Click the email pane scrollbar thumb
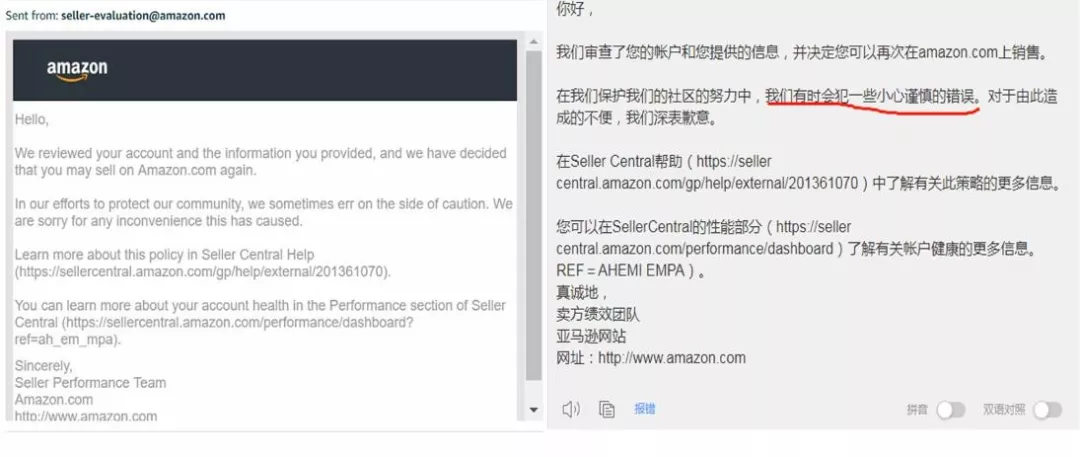The height and width of the screenshot is (457, 1080). click(533, 215)
